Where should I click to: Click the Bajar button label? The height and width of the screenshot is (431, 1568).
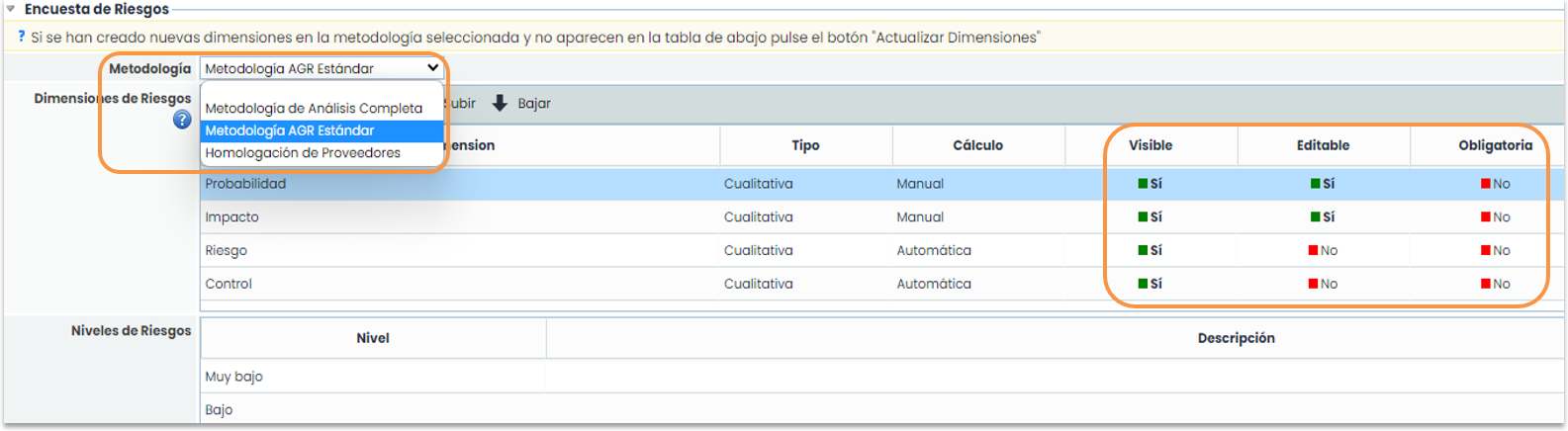pos(534,104)
